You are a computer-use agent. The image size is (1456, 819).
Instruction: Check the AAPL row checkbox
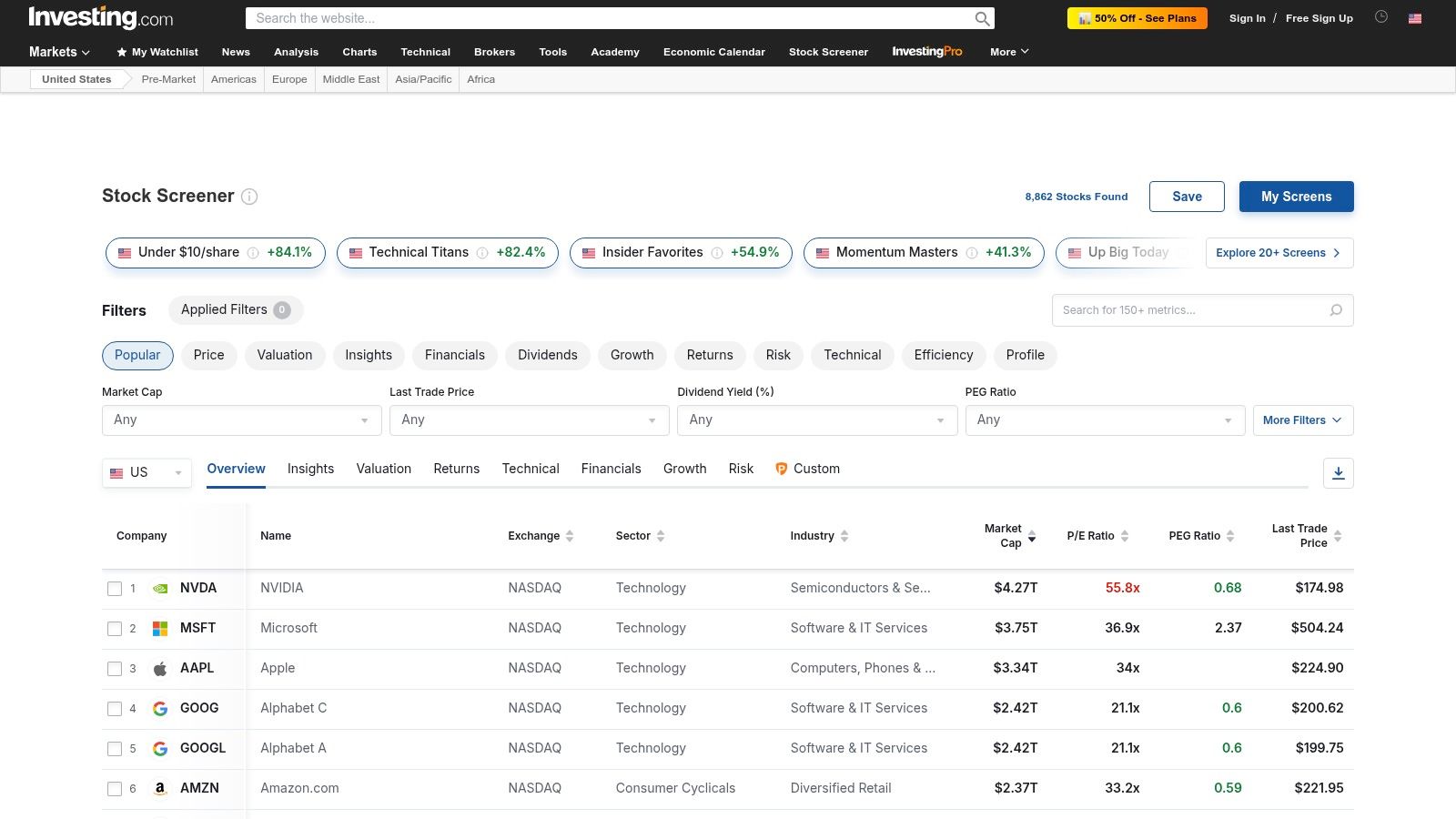(115, 669)
